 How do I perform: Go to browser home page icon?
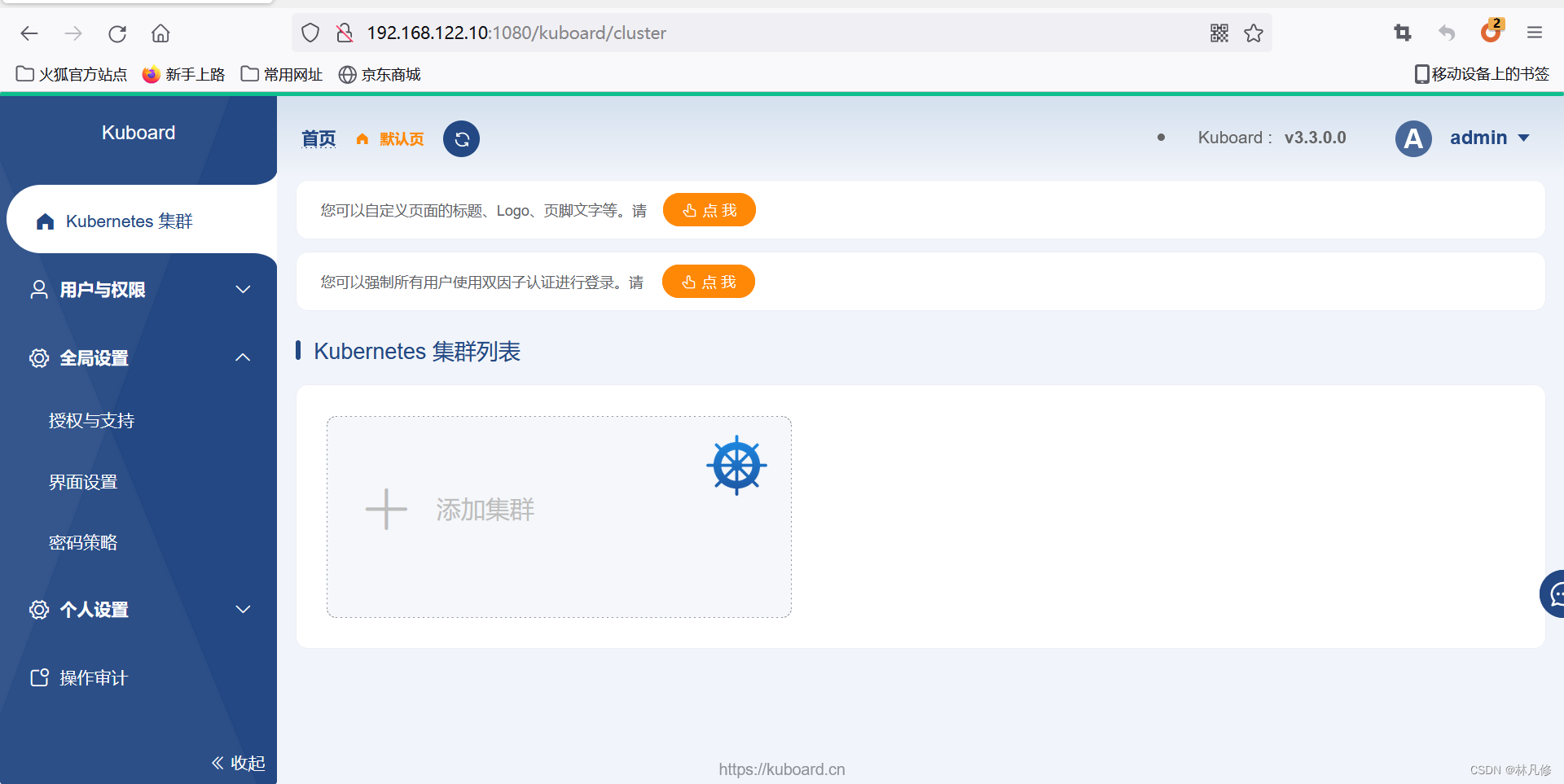pos(160,33)
